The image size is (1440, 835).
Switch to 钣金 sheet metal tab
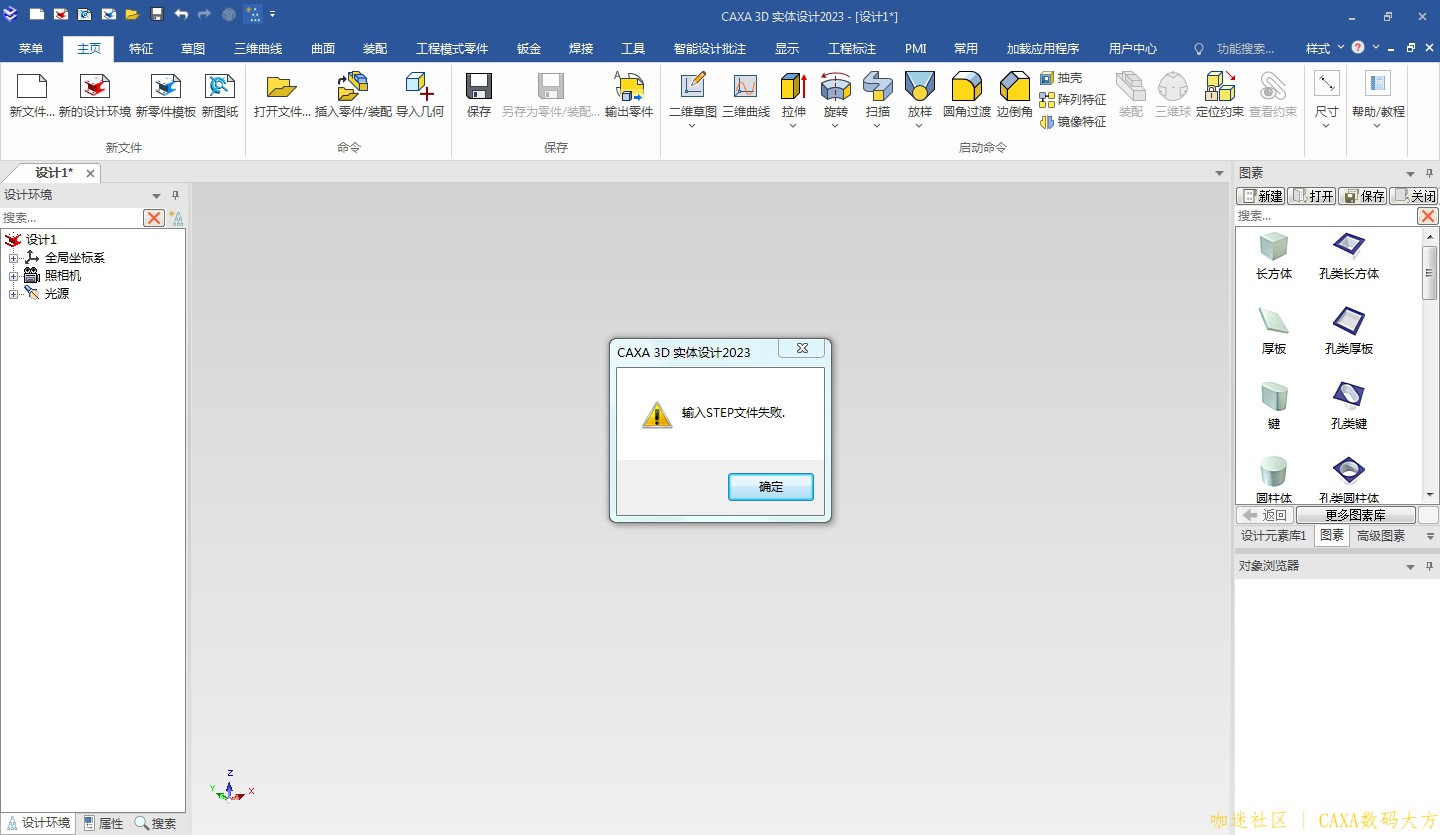(529, 48)
